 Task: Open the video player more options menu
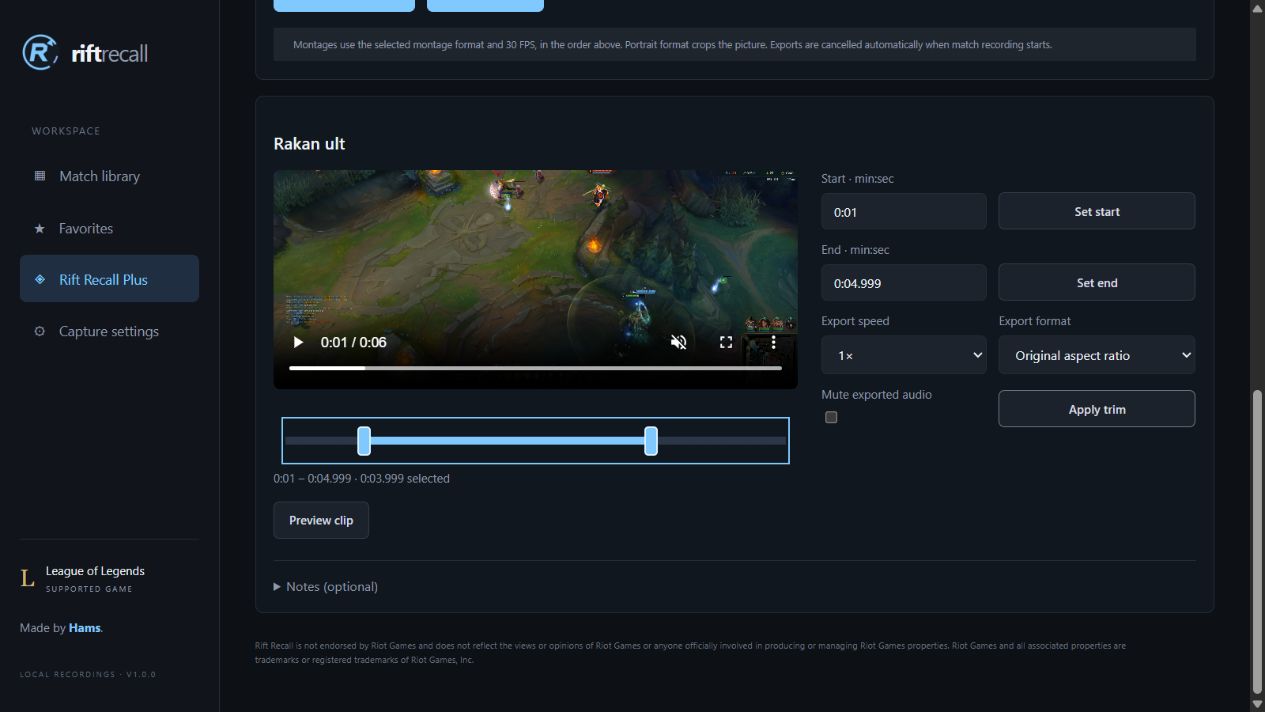click(773, 342)
